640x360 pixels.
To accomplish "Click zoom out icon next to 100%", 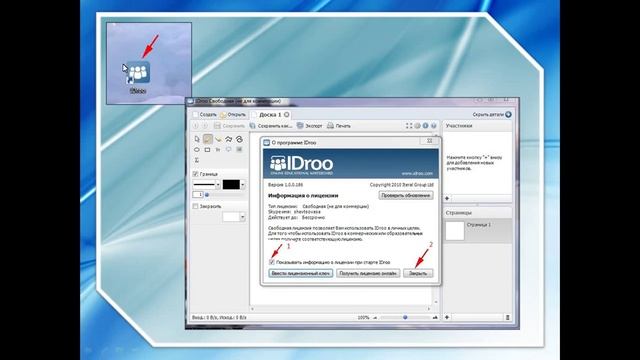I will (375, 318).
